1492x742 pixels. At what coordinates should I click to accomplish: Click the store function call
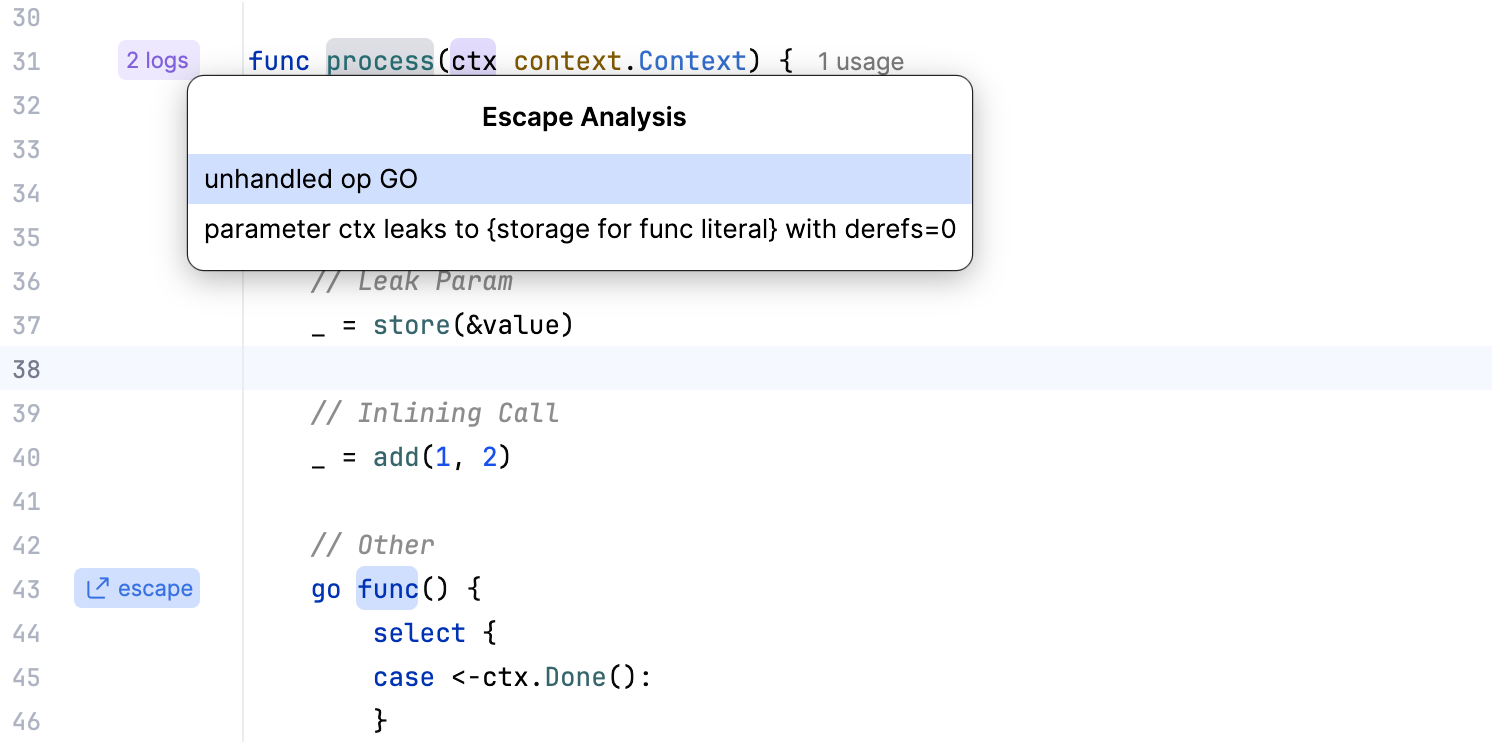411,325
